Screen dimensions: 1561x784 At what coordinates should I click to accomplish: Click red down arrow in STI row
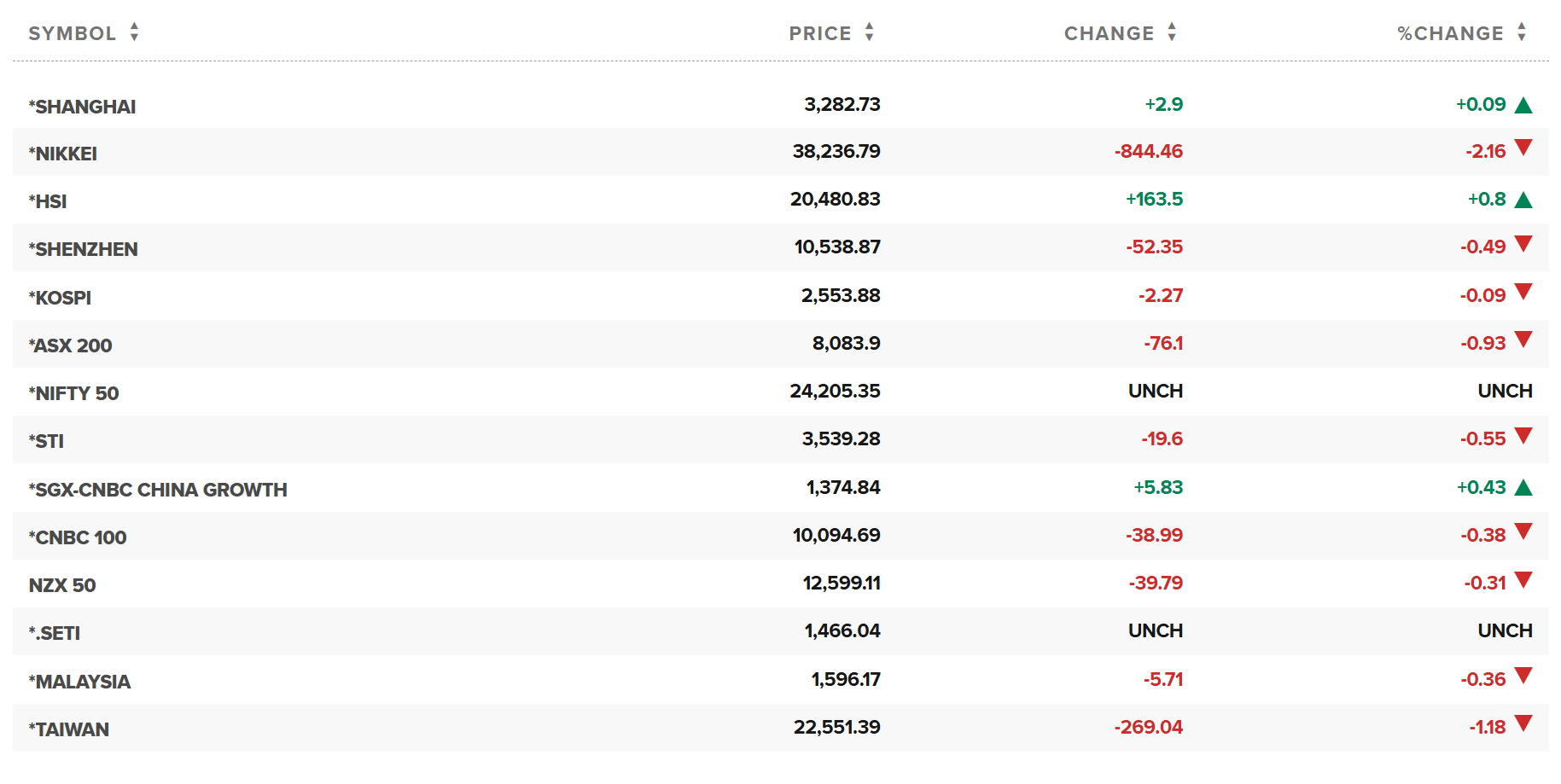1523,436
